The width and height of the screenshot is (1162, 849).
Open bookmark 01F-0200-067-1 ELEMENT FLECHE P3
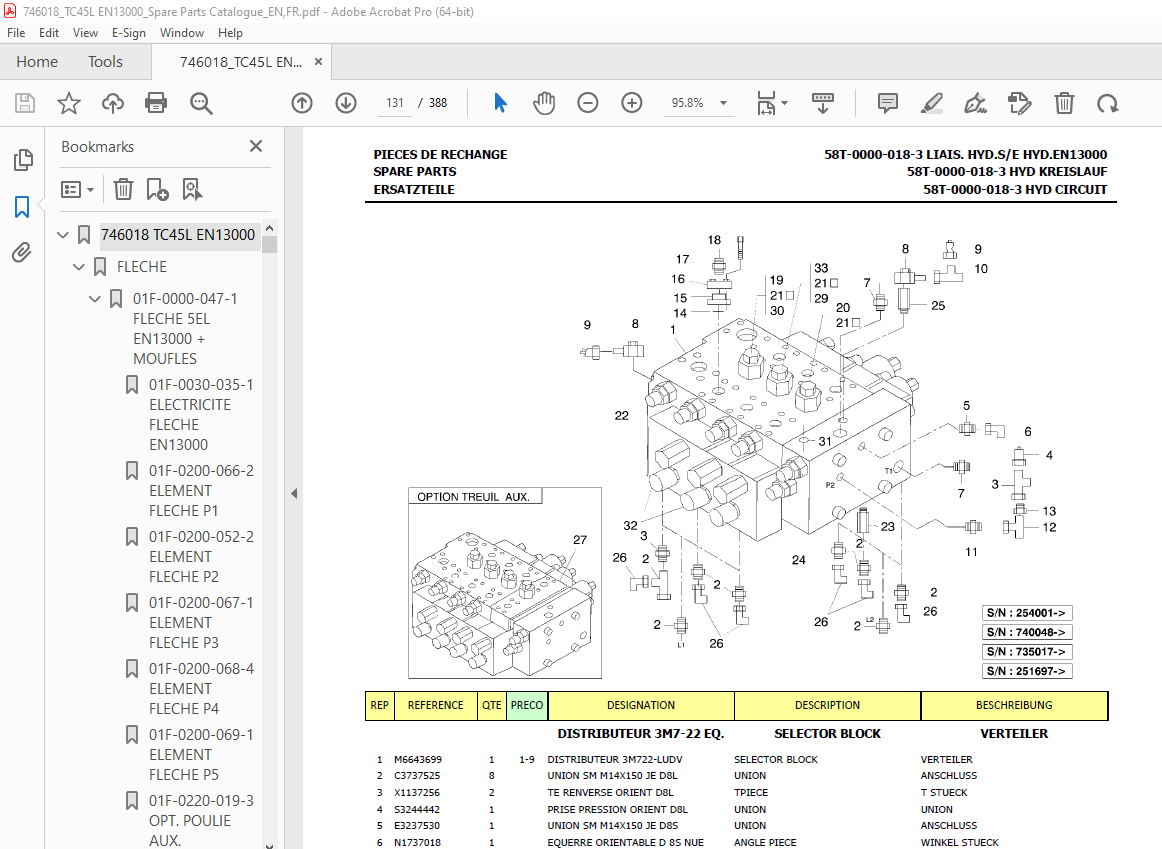[x=201, y=622]
